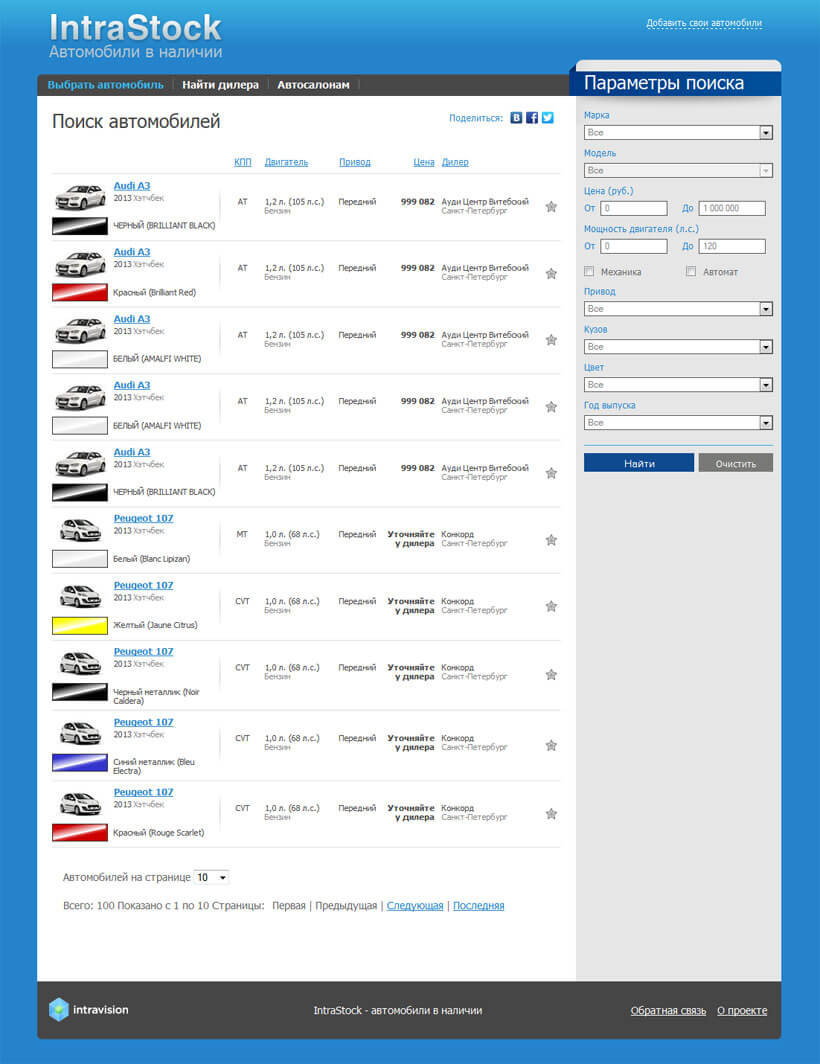Click the intravision cube logo in footer

point(59,1010)
